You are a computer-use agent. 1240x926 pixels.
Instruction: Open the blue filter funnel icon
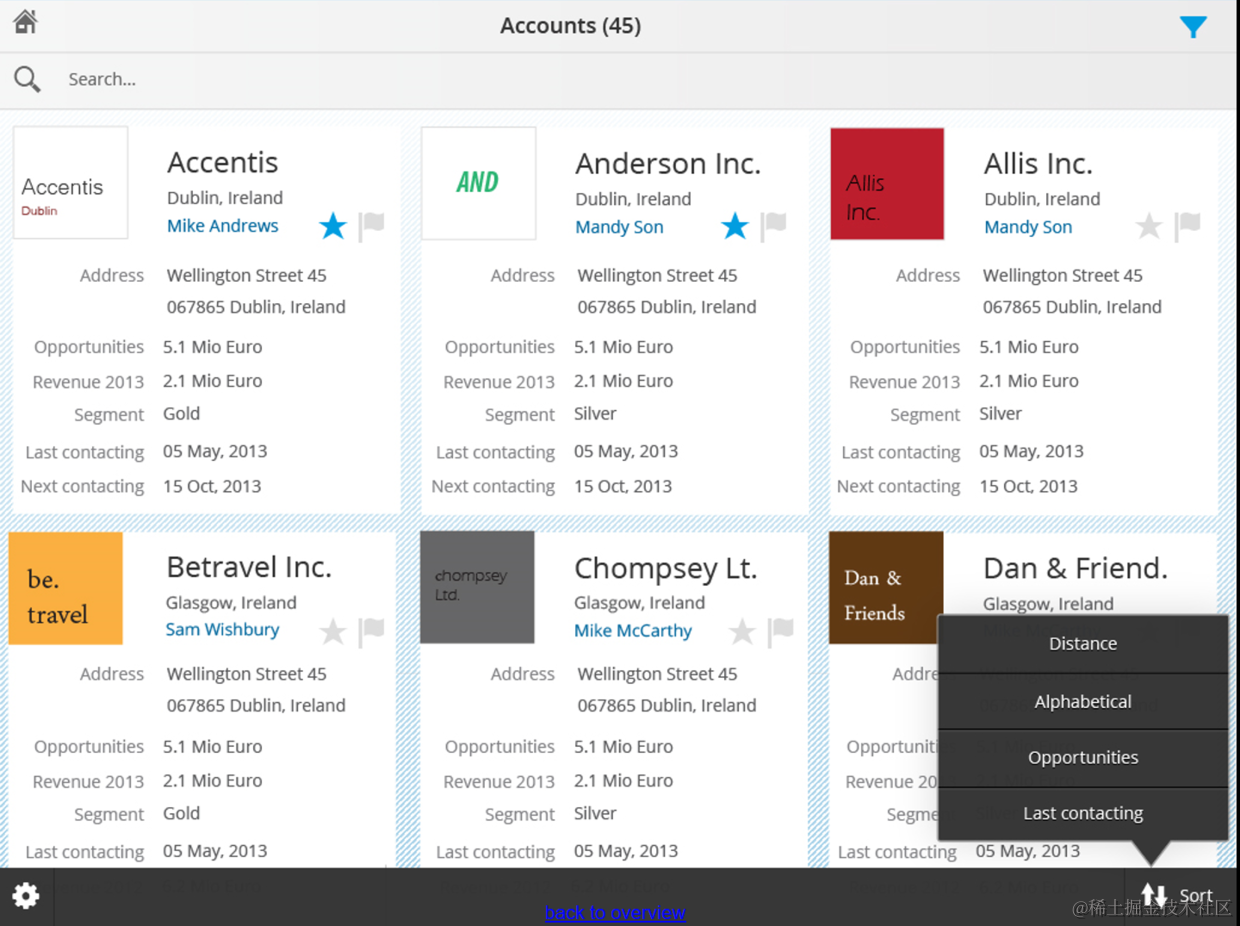[1193, 27]
